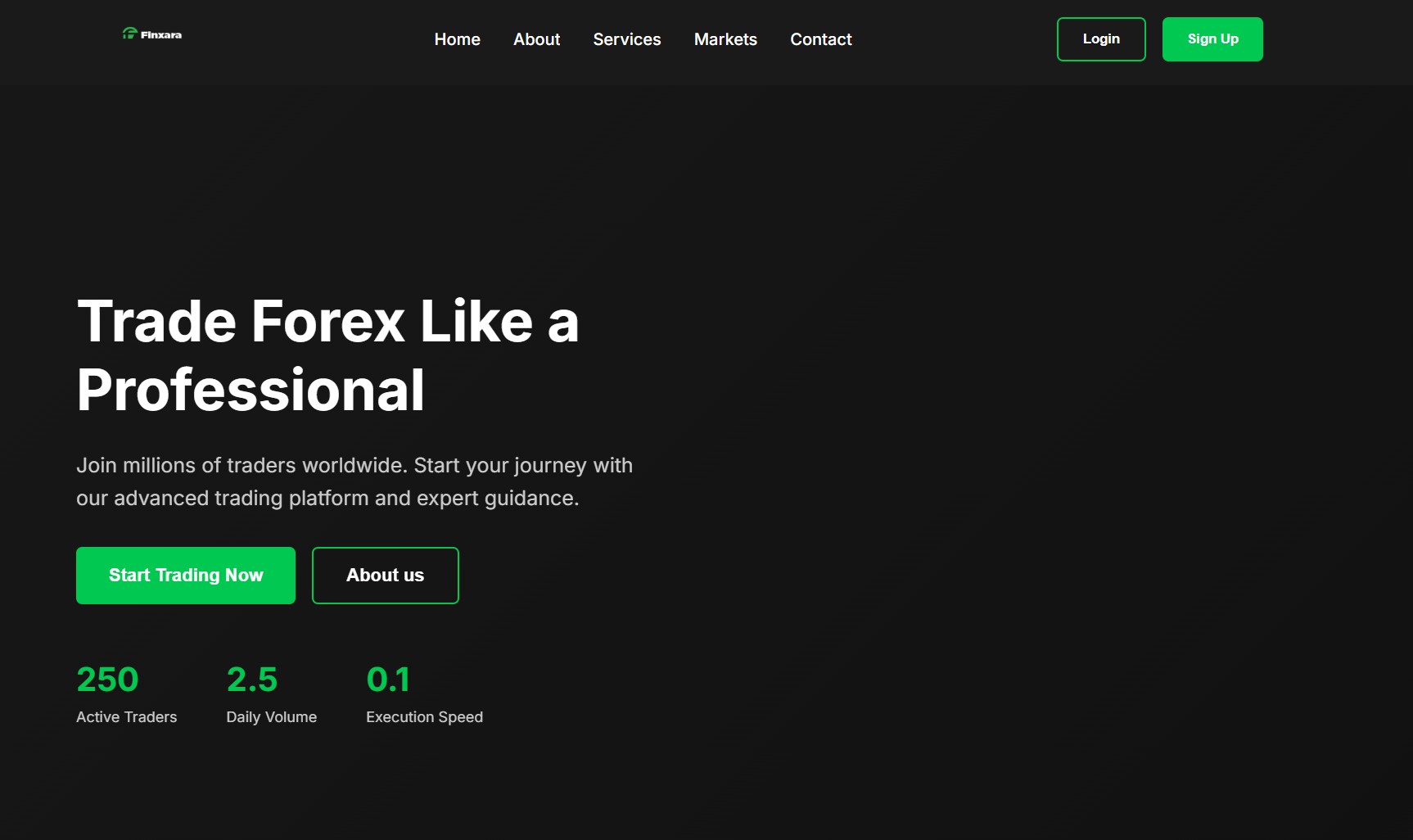Click the Finxara logo icon
Image resolution: width=1413 pixels, height=840 pixels.
(129, 34)
